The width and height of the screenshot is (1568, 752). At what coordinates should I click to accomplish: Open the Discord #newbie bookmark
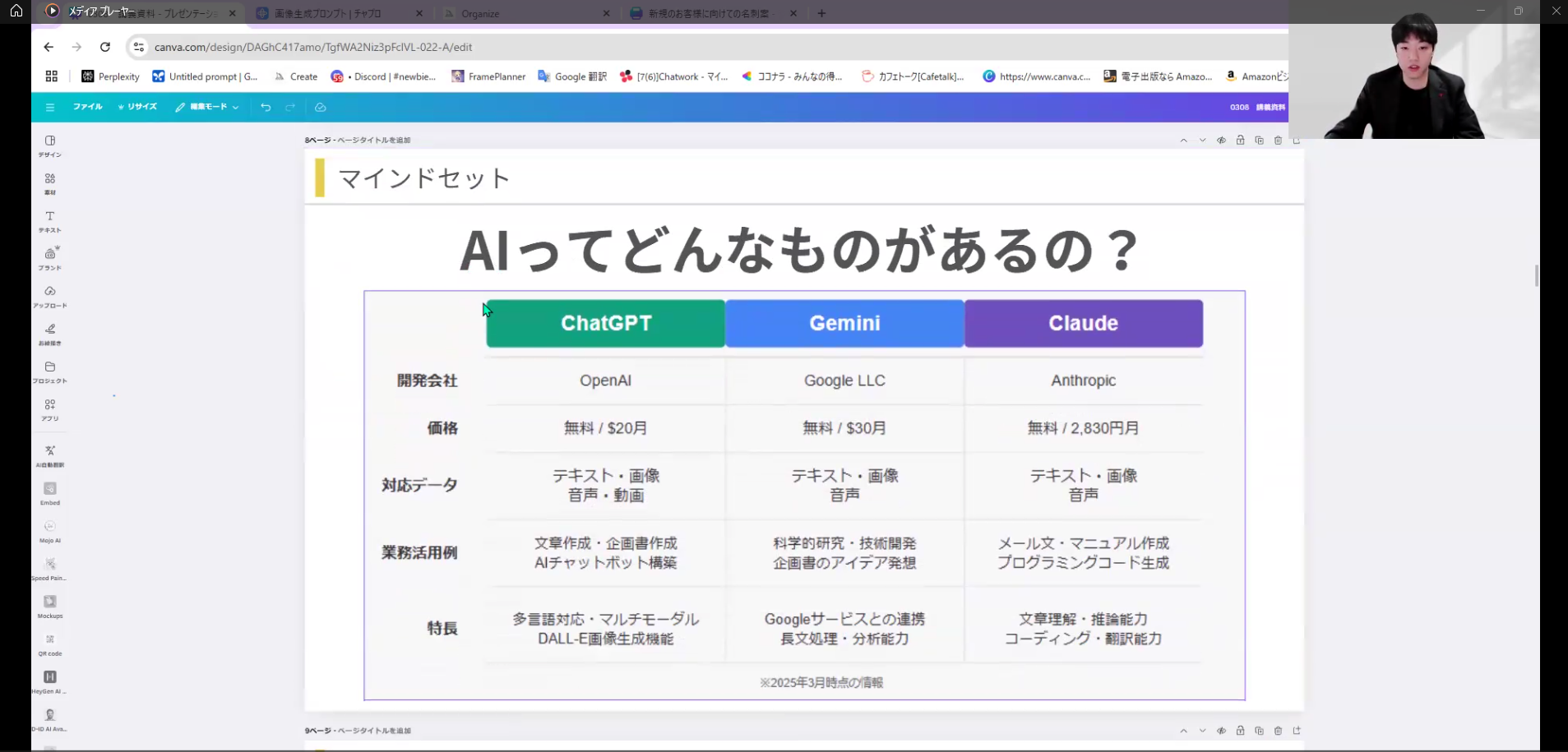[x=383, y=76]
